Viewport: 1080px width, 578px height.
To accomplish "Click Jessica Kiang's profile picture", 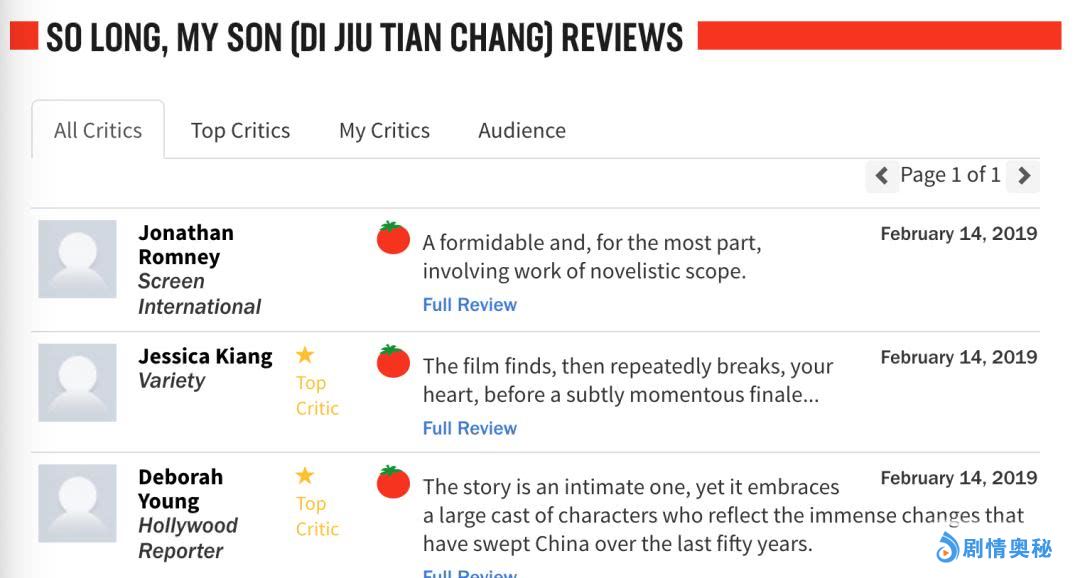I will 77,382.
